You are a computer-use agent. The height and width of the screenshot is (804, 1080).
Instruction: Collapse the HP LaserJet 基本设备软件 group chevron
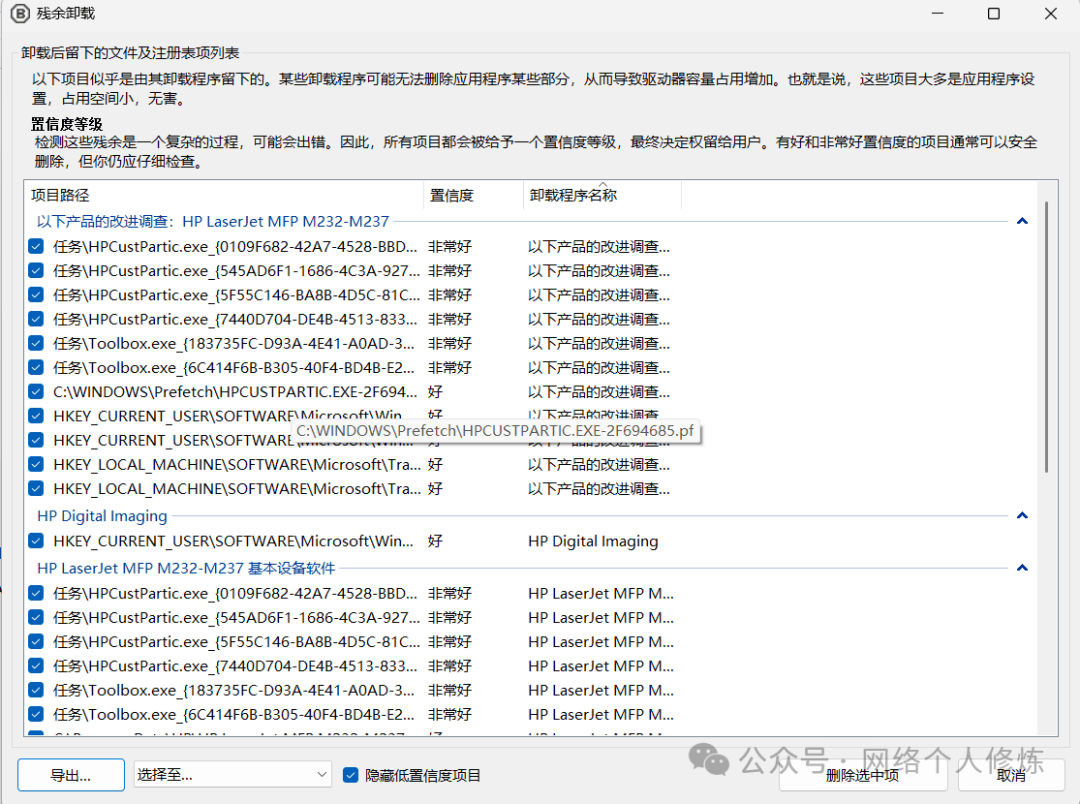[x=1022, y=568]
